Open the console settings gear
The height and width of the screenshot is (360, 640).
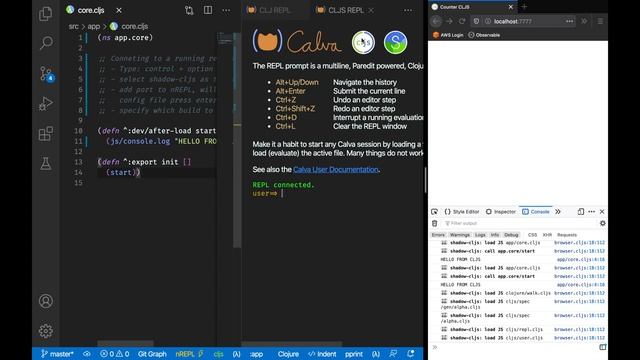(602, 223)
